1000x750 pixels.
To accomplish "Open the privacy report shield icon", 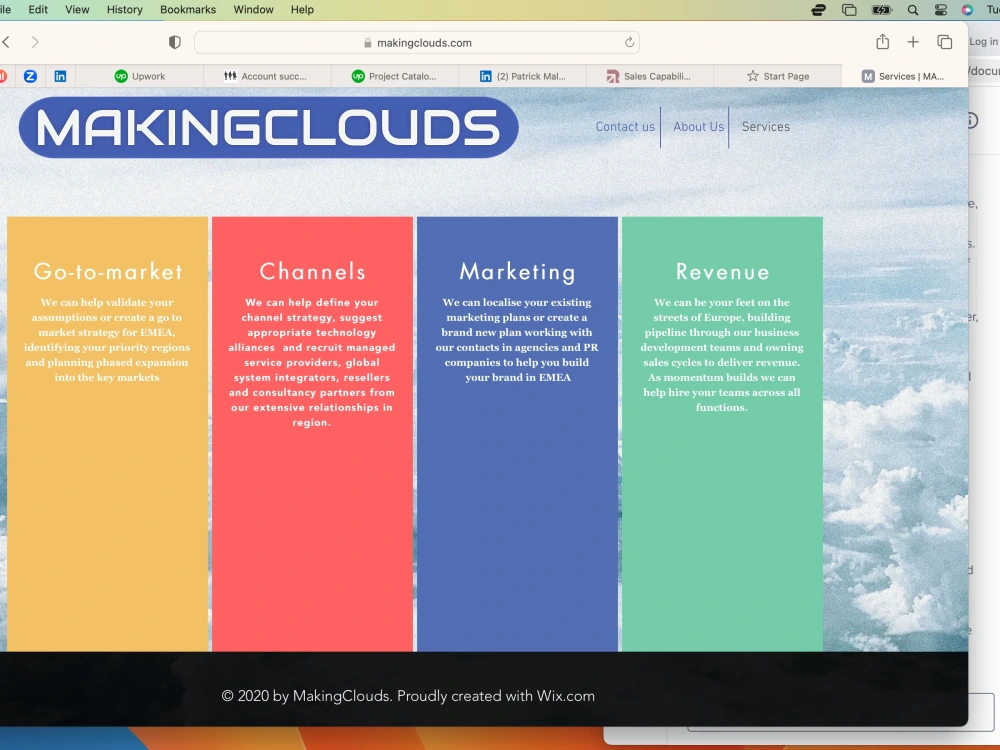I will [x=174, y=42].
